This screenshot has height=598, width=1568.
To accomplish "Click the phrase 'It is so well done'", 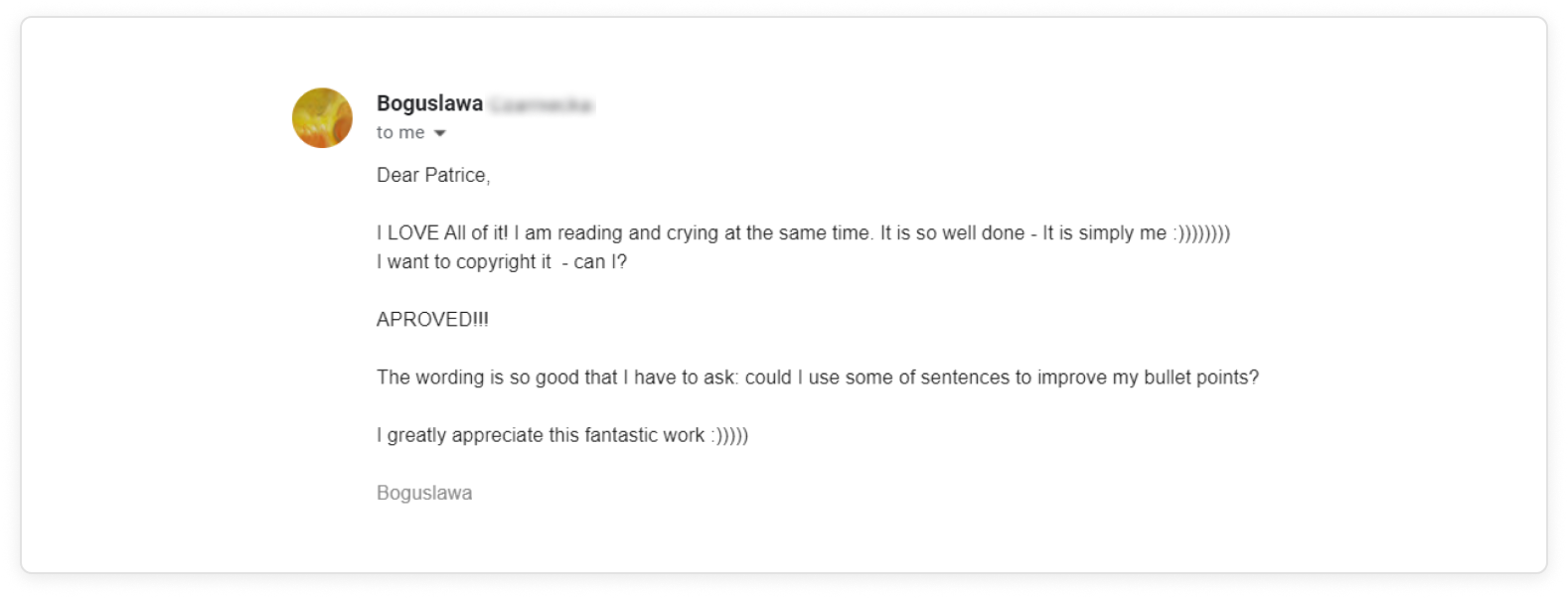I will [952, 232].
